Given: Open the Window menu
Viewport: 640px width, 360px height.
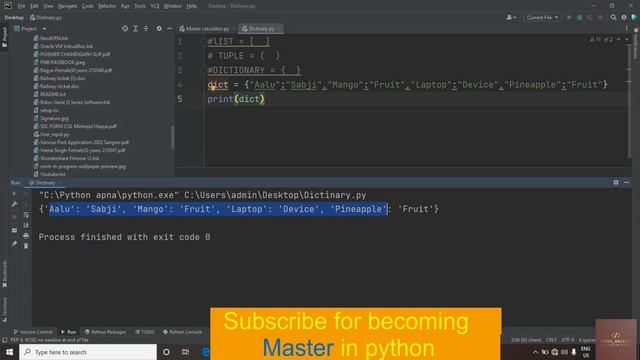Looking at the screenshot, I should point(172,6).
